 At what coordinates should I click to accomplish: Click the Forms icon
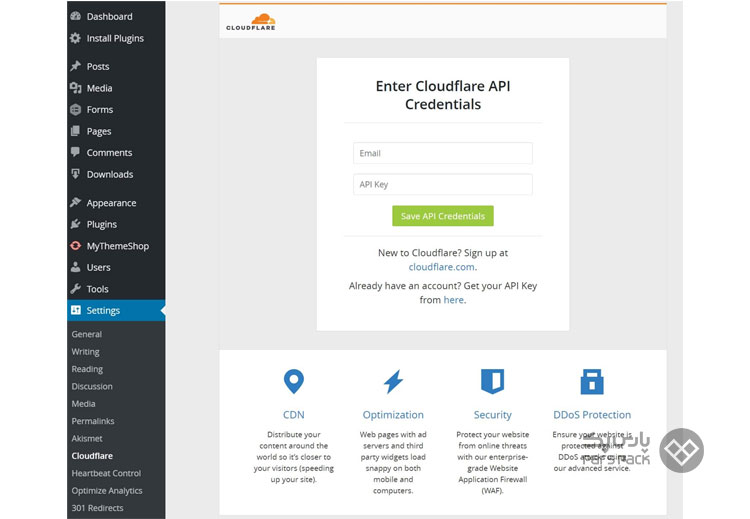tap(75, 110)
